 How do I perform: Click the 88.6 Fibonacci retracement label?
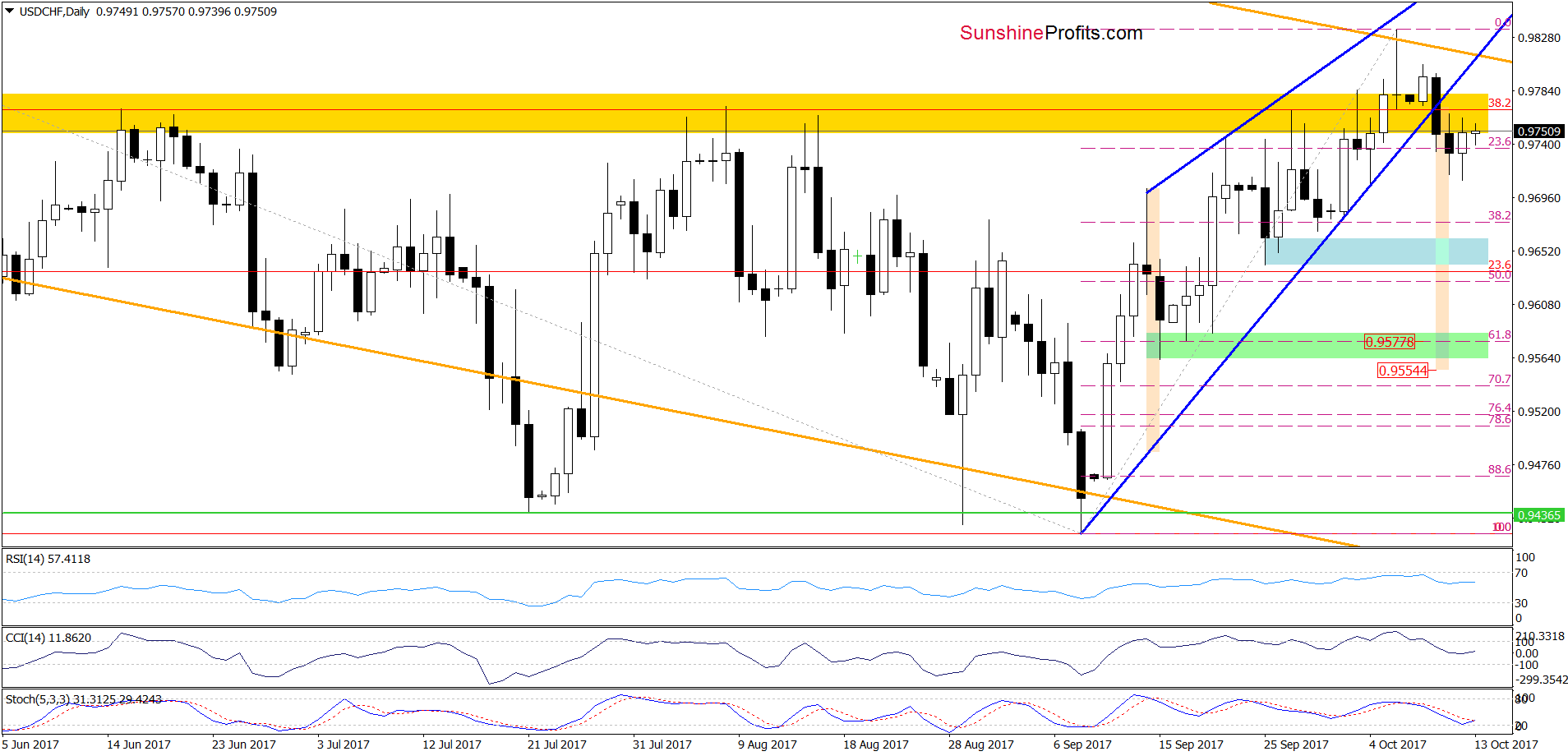coord(1500,470)
